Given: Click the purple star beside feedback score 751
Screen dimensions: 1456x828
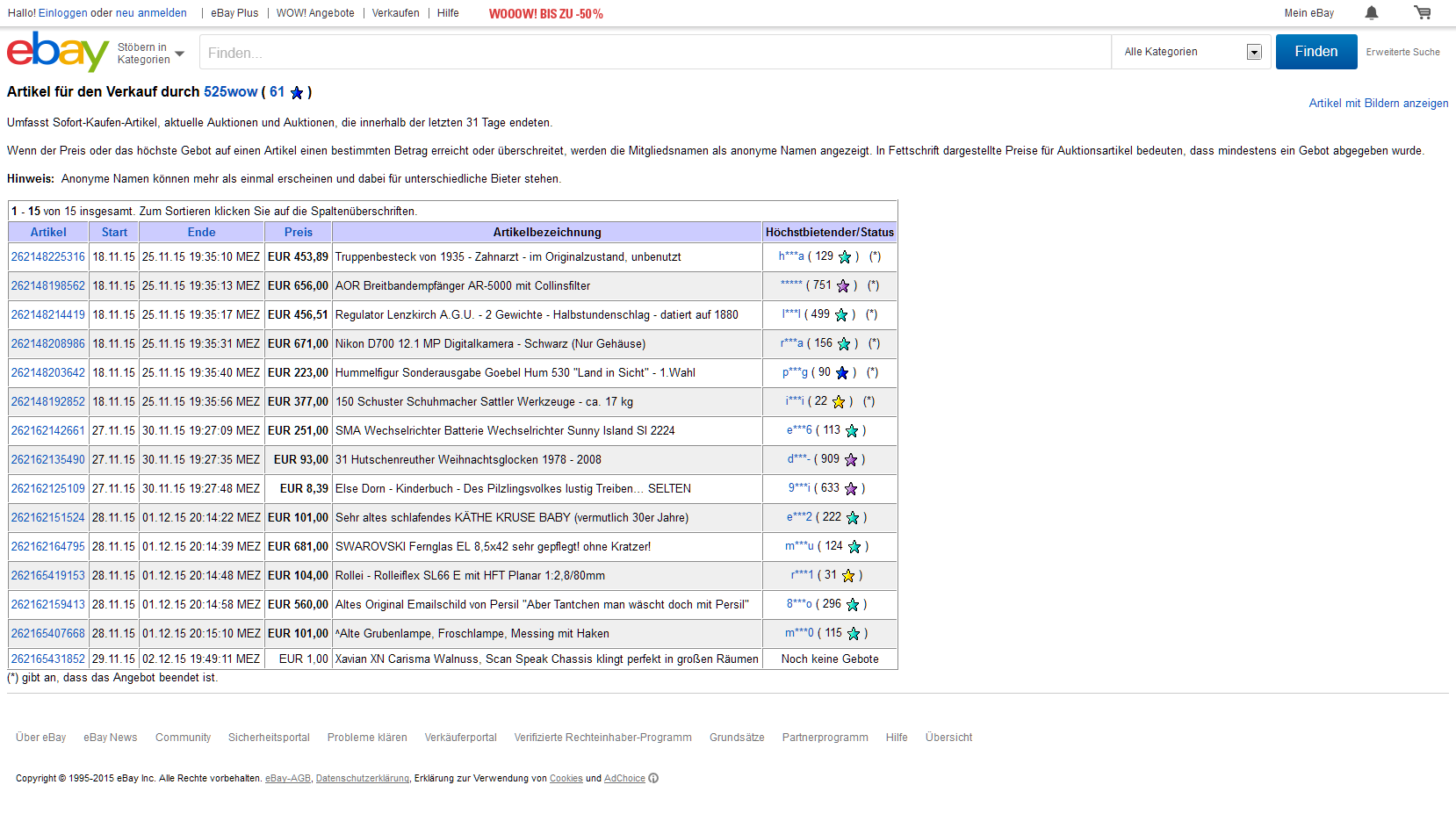Looking at the screenshot, I should [x=843, y=286].
